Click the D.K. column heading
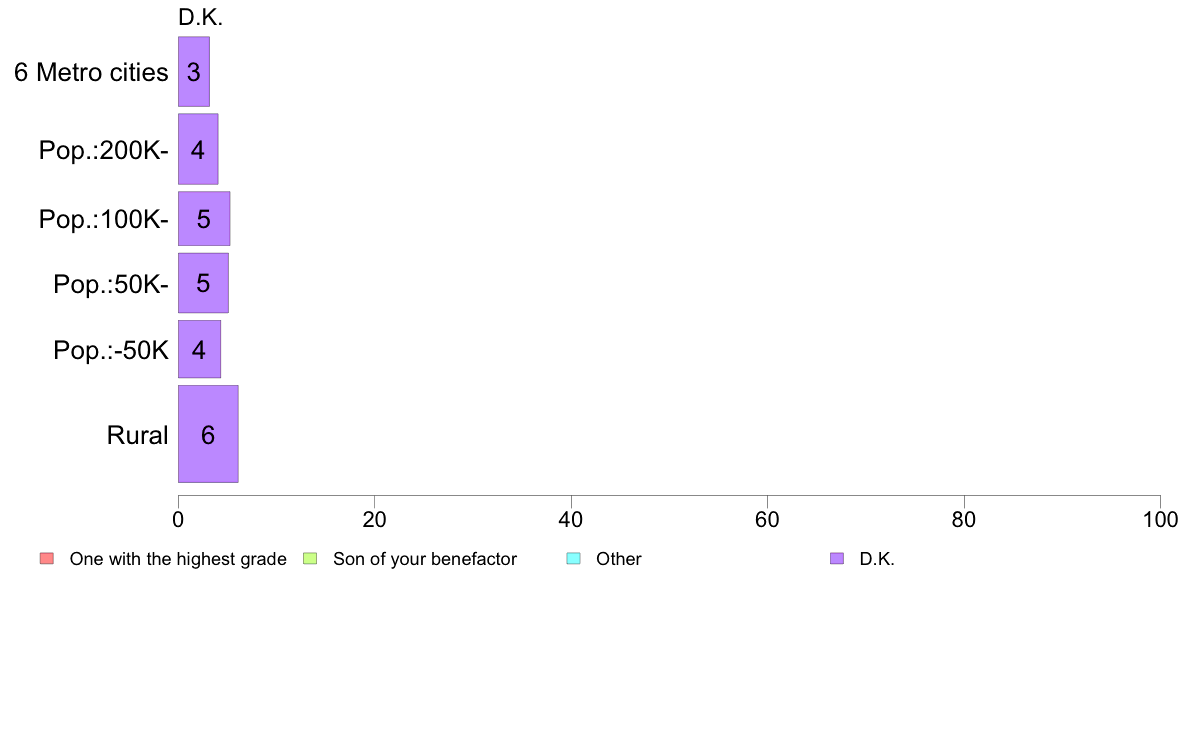The height and width of the screenshot is (736, 1188). (x=201, y=17)
